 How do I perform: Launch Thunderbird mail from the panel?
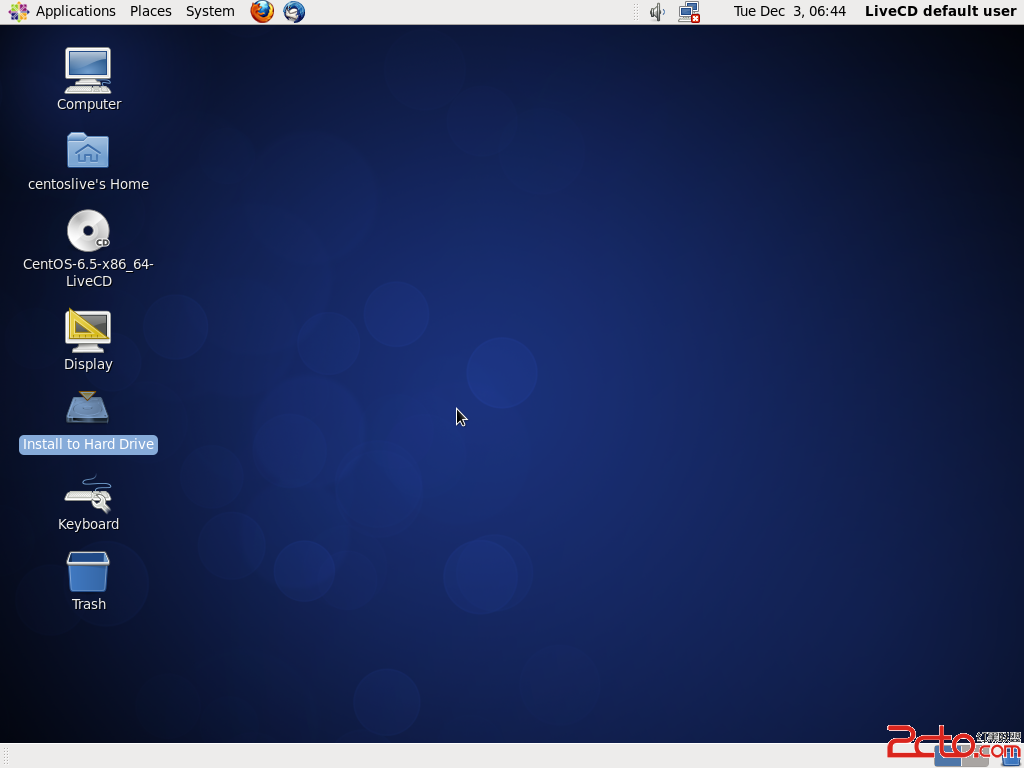pyautogui.click(x=294, y=11)
